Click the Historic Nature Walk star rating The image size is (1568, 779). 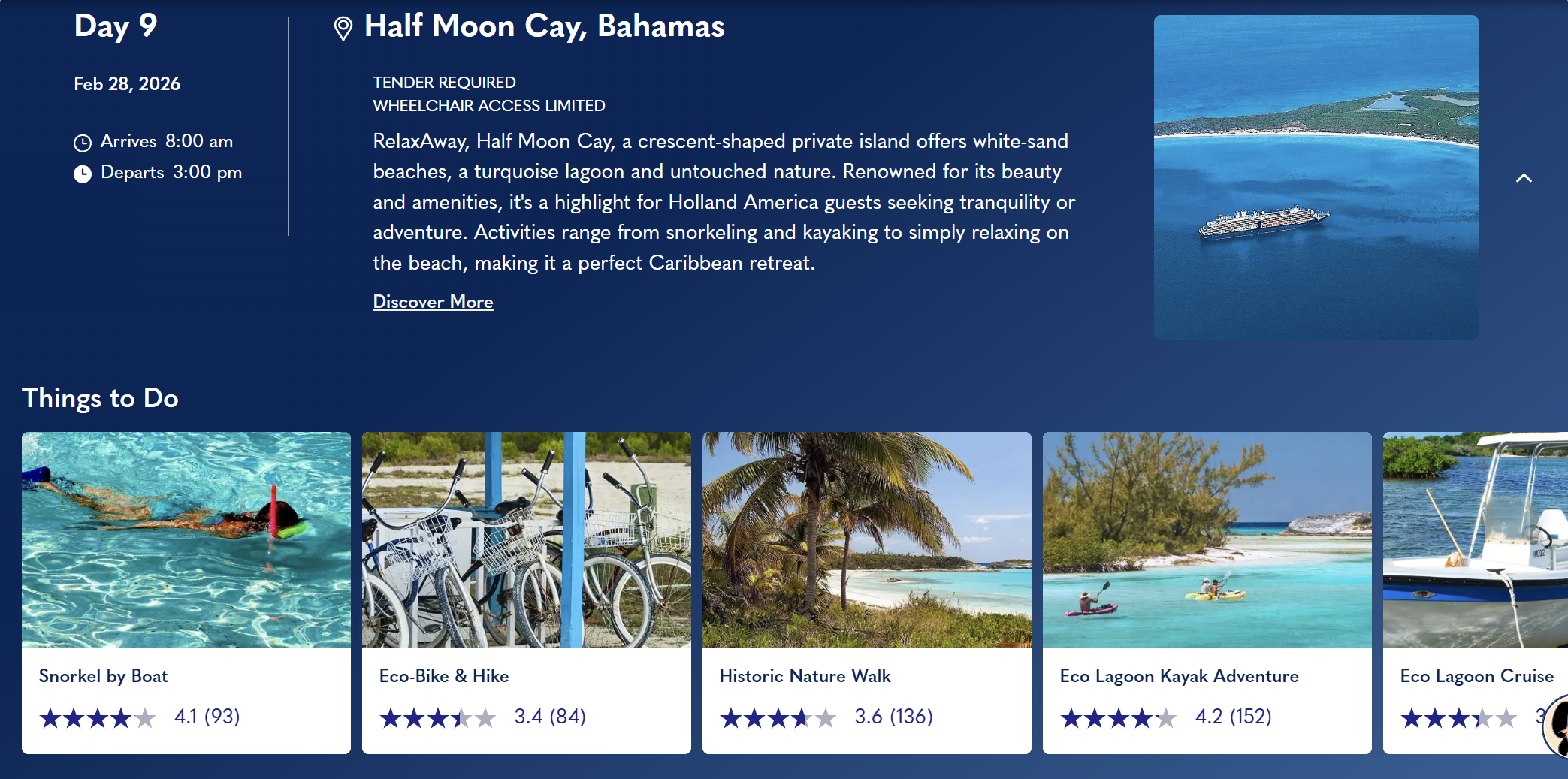point(778,718)
